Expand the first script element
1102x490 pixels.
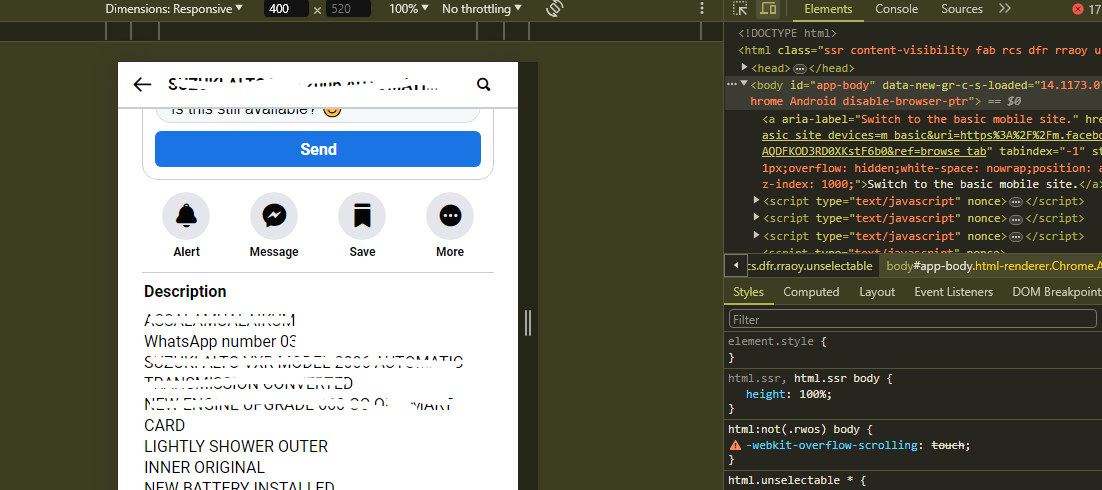click(757, 201)
